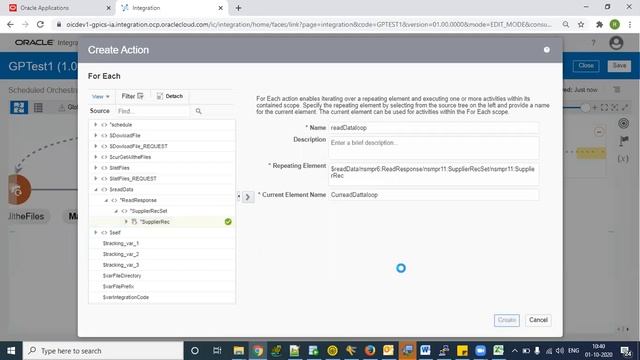
Task: Collapse the SupplierRecSet node
Action: pos(116,211)
